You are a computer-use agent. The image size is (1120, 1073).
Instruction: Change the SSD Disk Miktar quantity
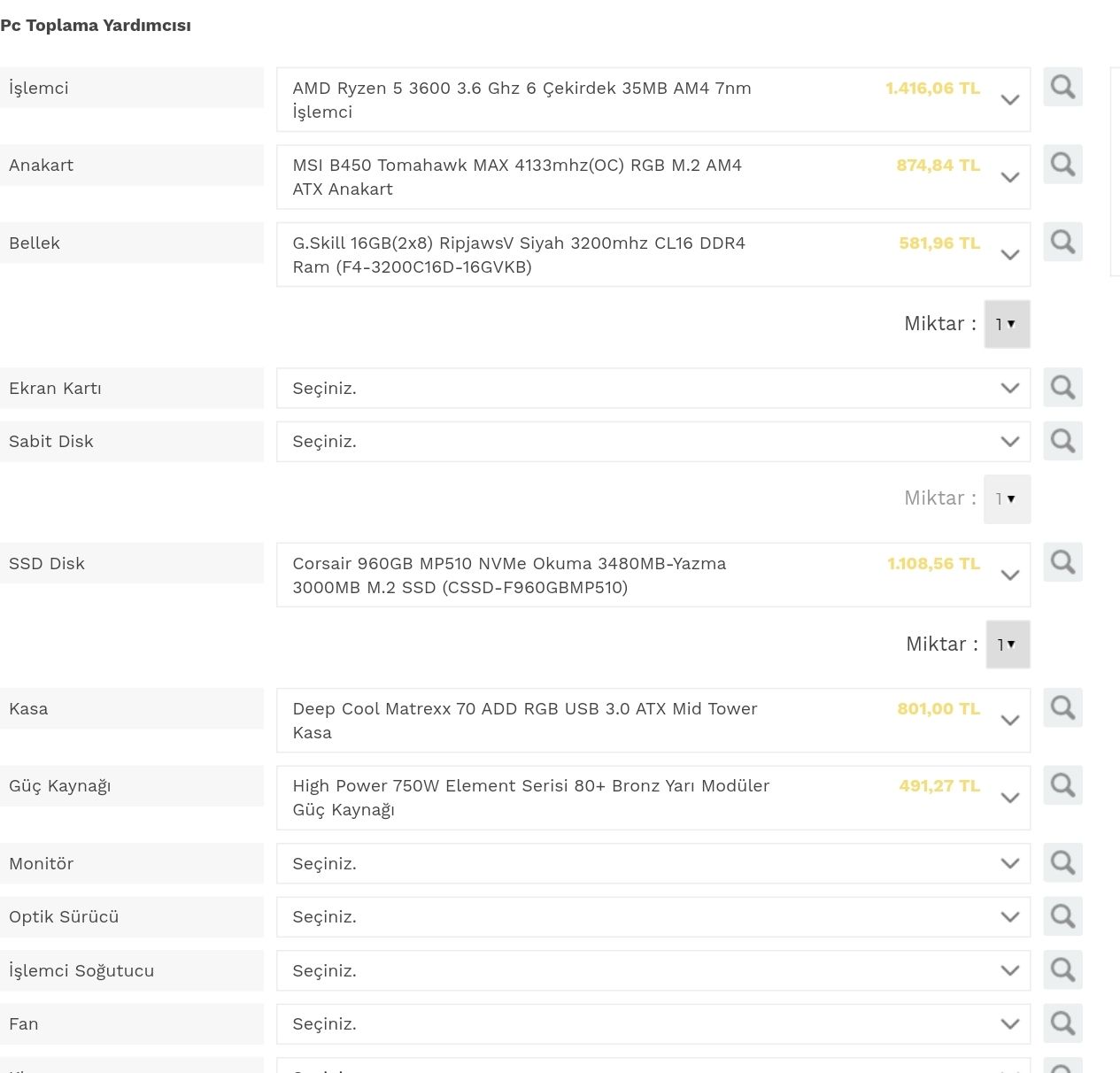[1007, 645]
